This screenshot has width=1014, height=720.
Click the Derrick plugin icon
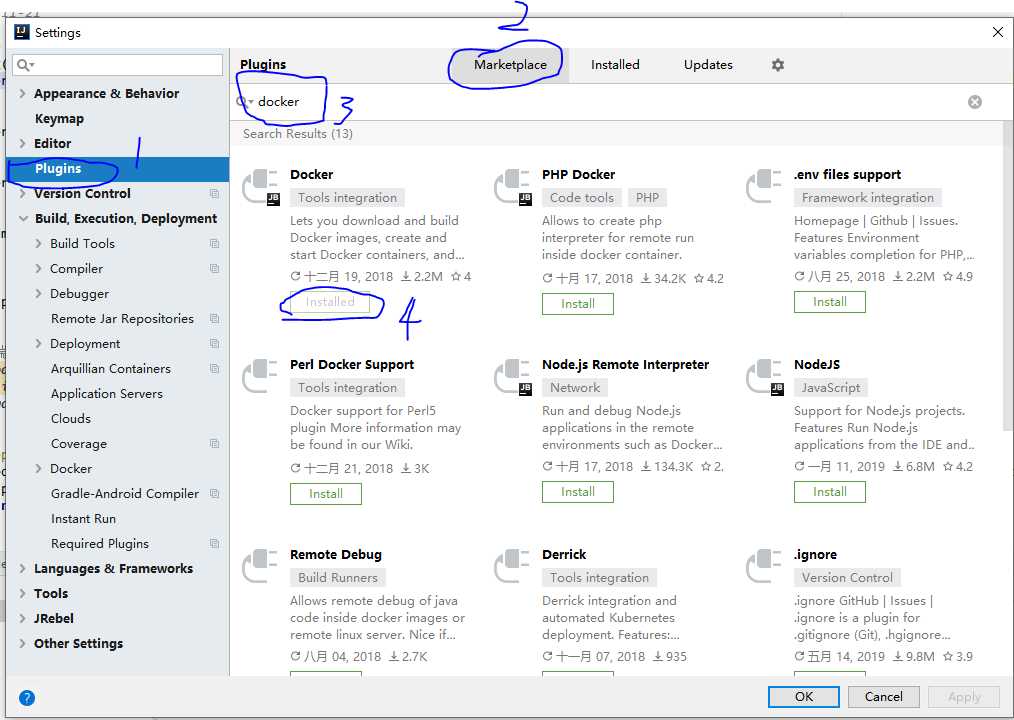pos(513,567)
